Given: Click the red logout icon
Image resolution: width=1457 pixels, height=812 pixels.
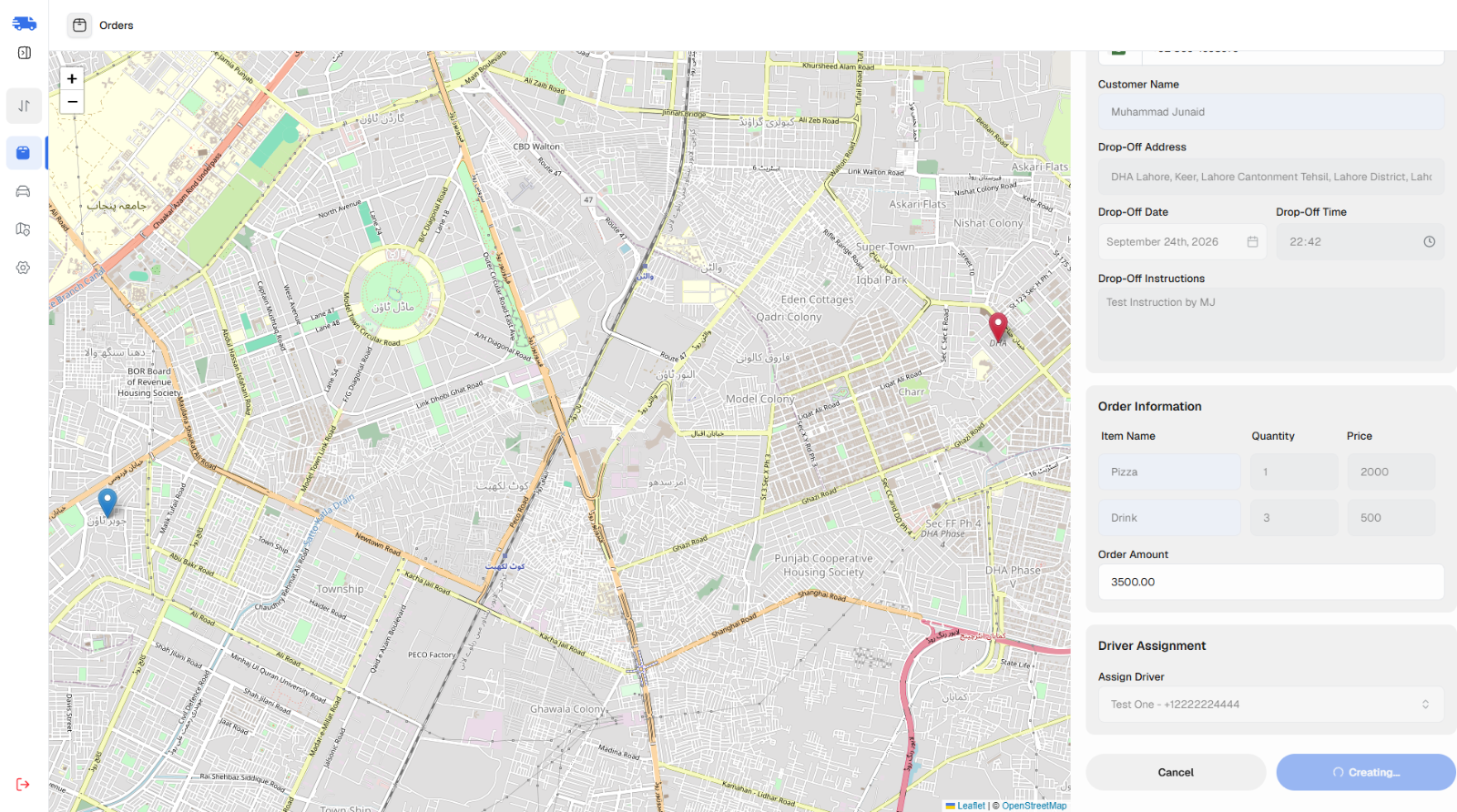Looking at the screenshot, I should [23, 785].
